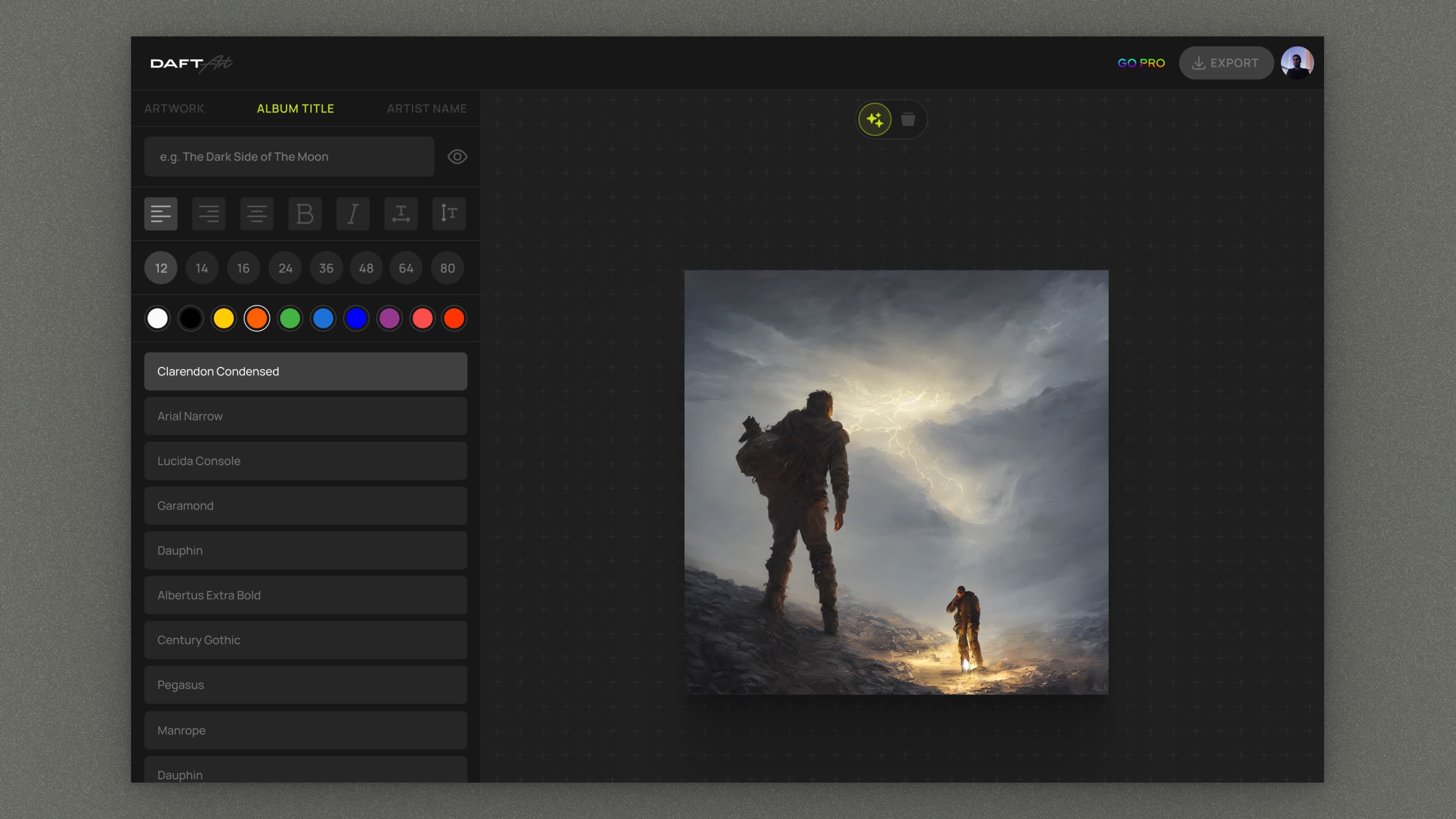Choose the blue color swatch

324,318
